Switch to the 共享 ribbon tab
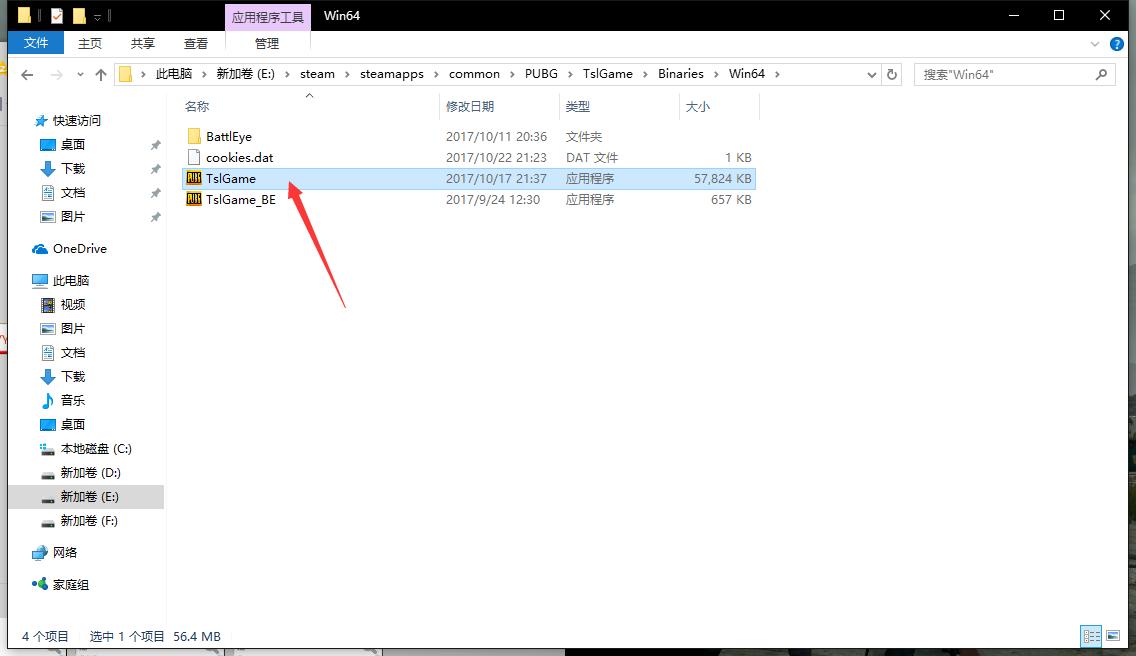This screenshot has height=656, width=1136. [143, 43]
